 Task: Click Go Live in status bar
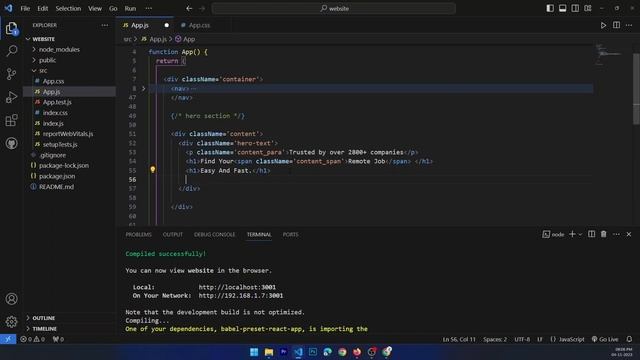pyautogui.click(x=605, y=339)
